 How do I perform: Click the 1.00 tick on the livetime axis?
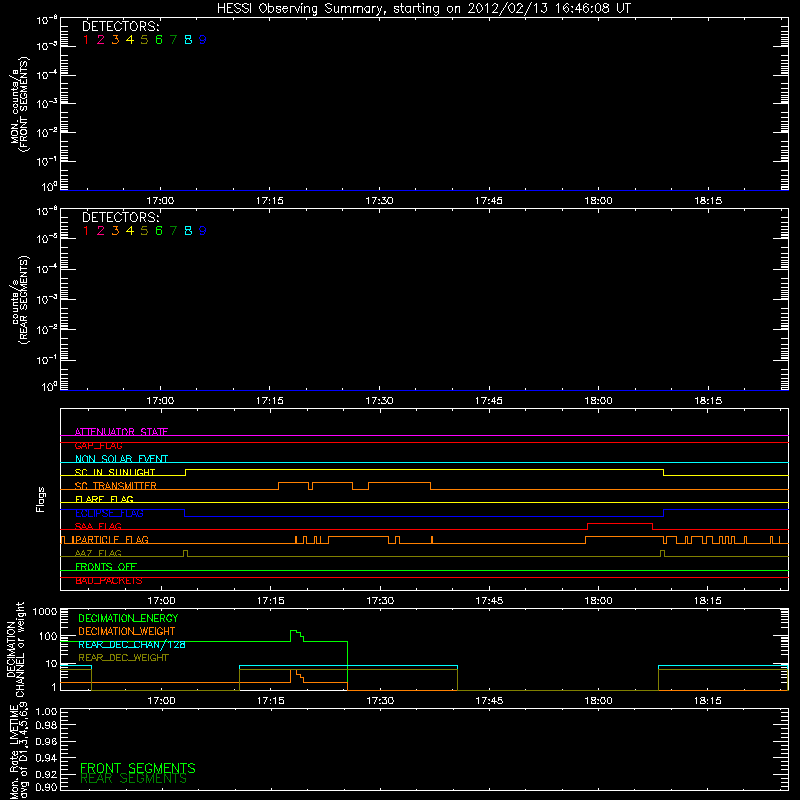pyautogui.click(x=46, y=712)
